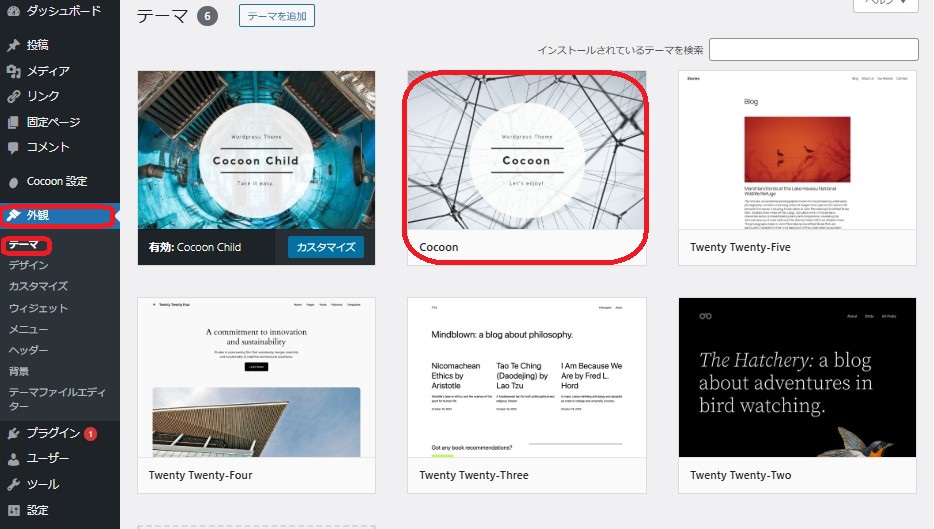Open the ヘルプ dropdown at top right
934x529 pixels.
coord(884,4)
